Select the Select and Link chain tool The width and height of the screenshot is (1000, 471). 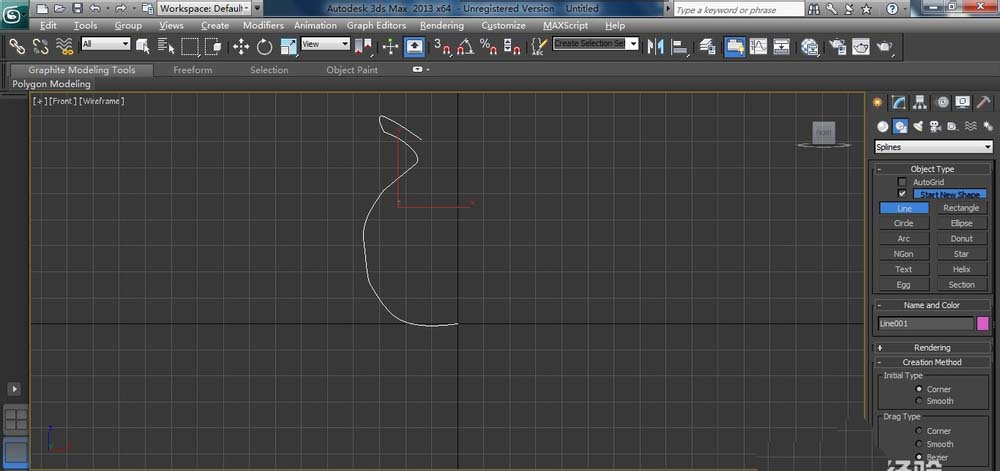click(x=17, y=46)
